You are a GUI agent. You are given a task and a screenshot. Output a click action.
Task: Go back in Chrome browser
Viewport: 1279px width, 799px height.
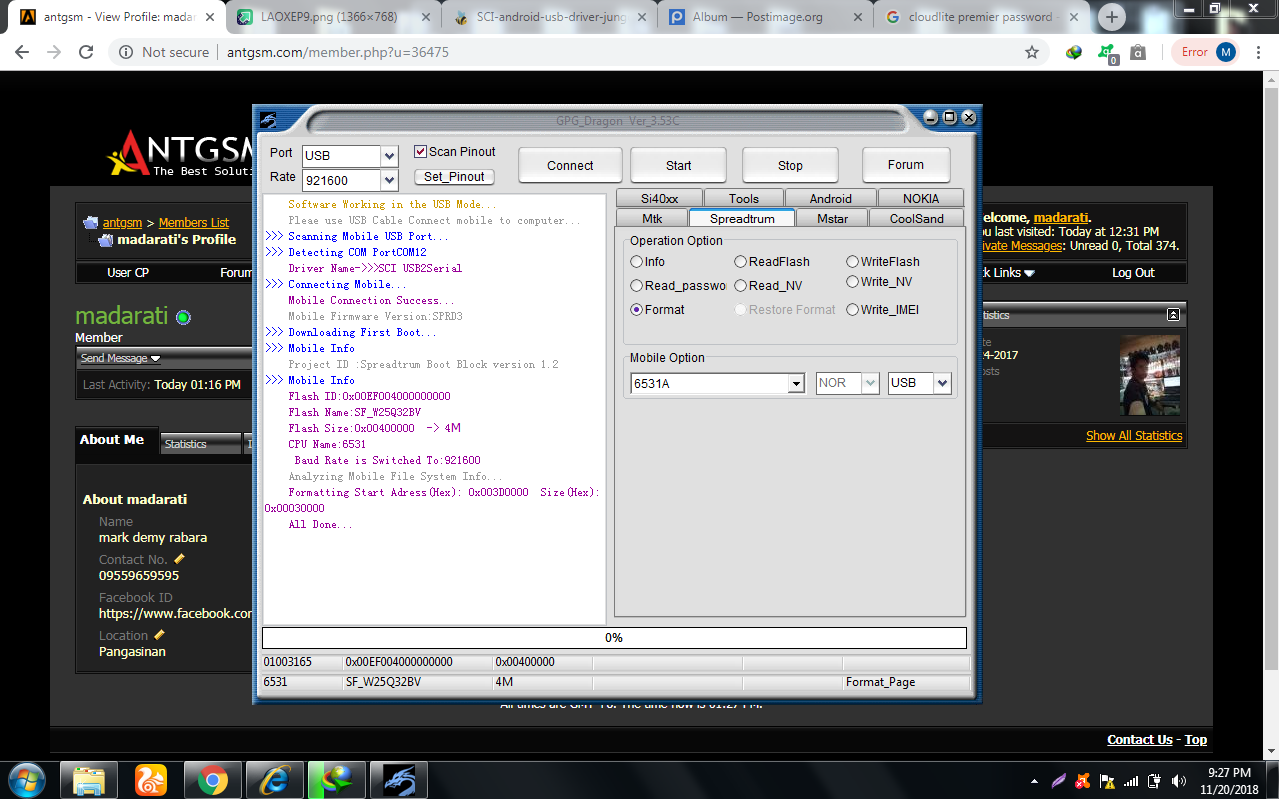pos(22,52)
